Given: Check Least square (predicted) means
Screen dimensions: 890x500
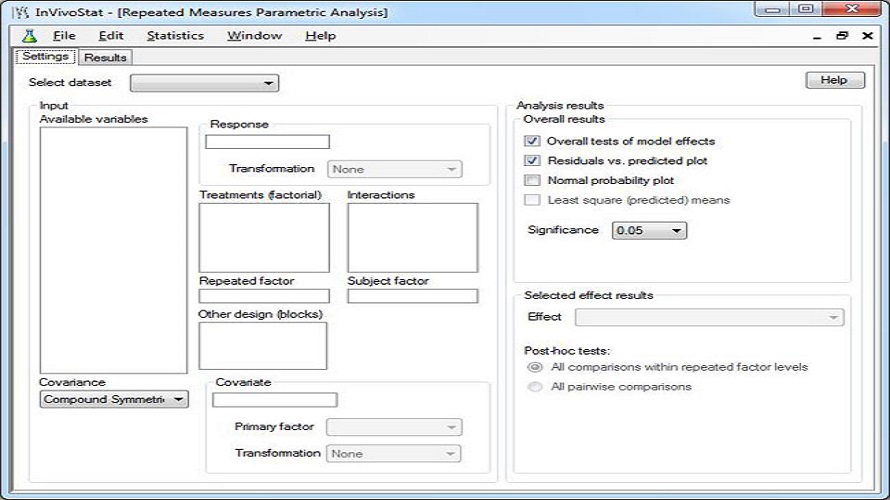Looking at the screenshot, I should pyautogui.click(x=532, y=200).
